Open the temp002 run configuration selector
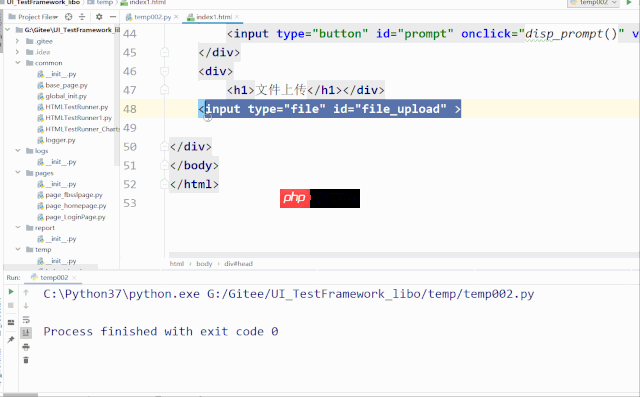 click(x=593, y=2)
